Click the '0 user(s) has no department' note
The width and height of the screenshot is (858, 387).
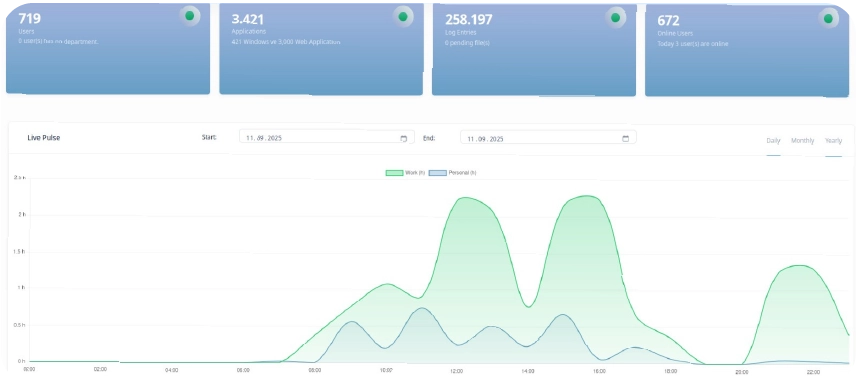click(58, 42)
